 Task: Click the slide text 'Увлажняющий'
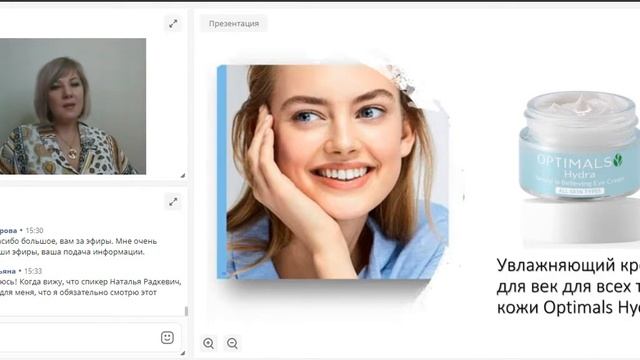coord(556,266)
